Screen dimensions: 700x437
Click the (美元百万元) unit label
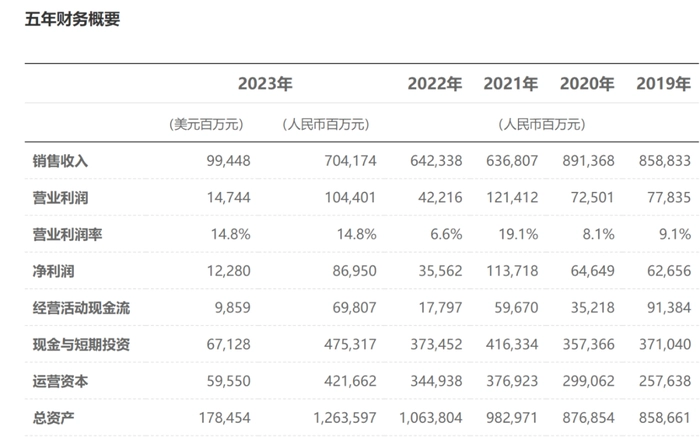coord(204,124)
